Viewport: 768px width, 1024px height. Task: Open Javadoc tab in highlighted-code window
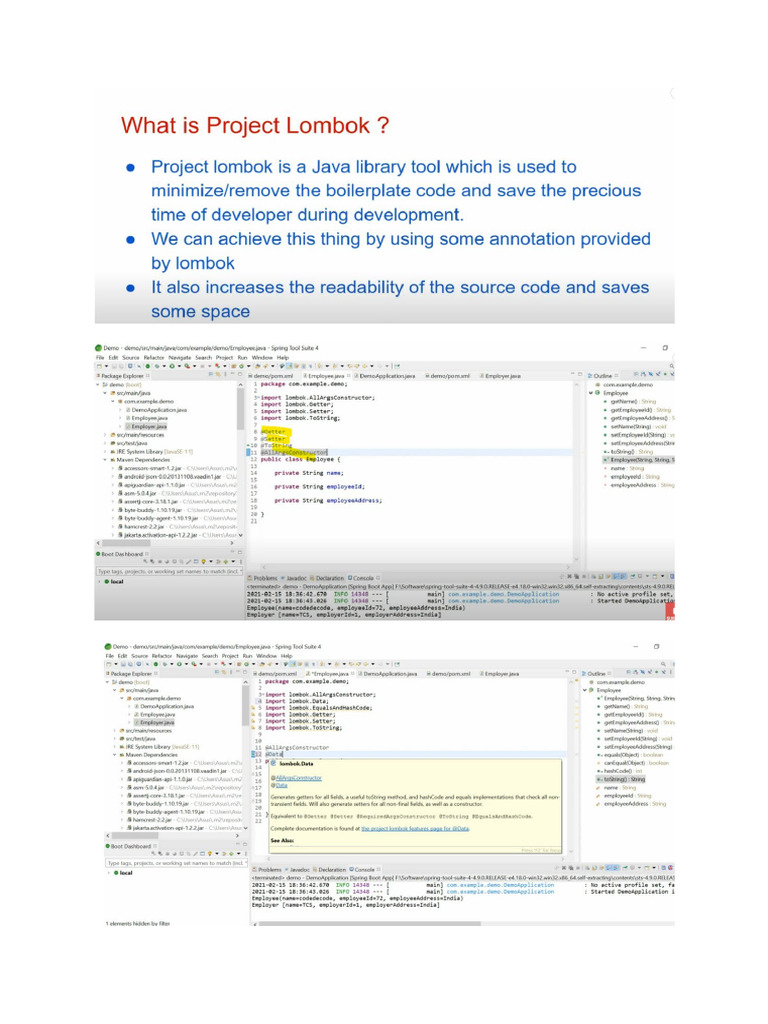coord(295,578)
